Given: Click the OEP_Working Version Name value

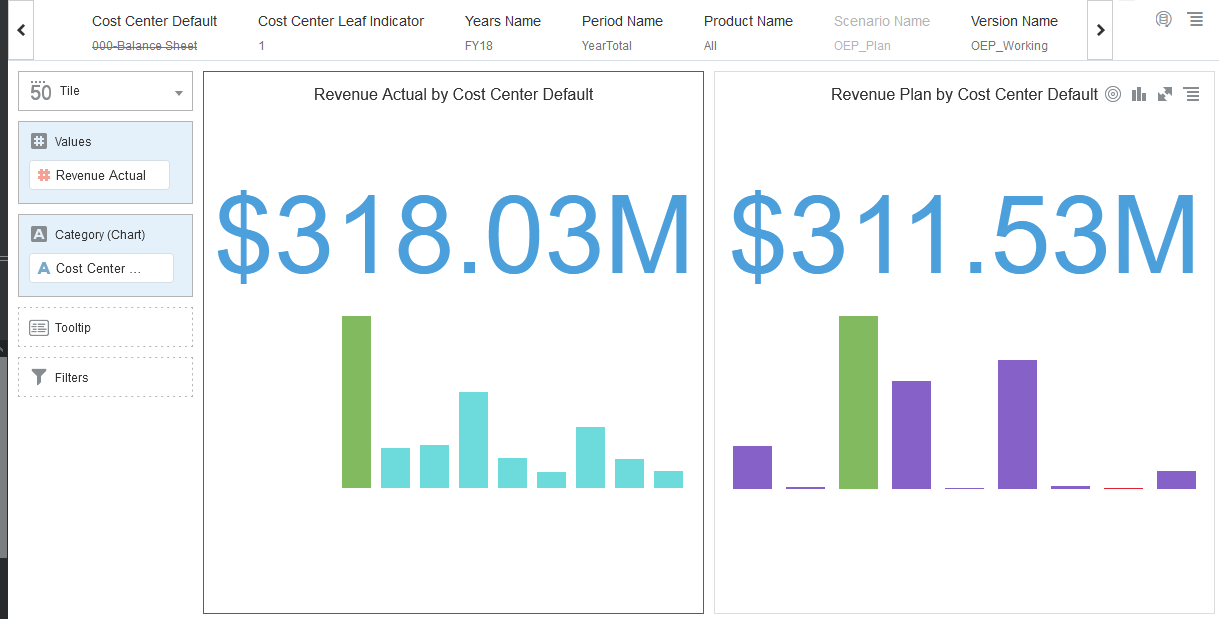Looking at the screenshot, I should (1011, 45).
